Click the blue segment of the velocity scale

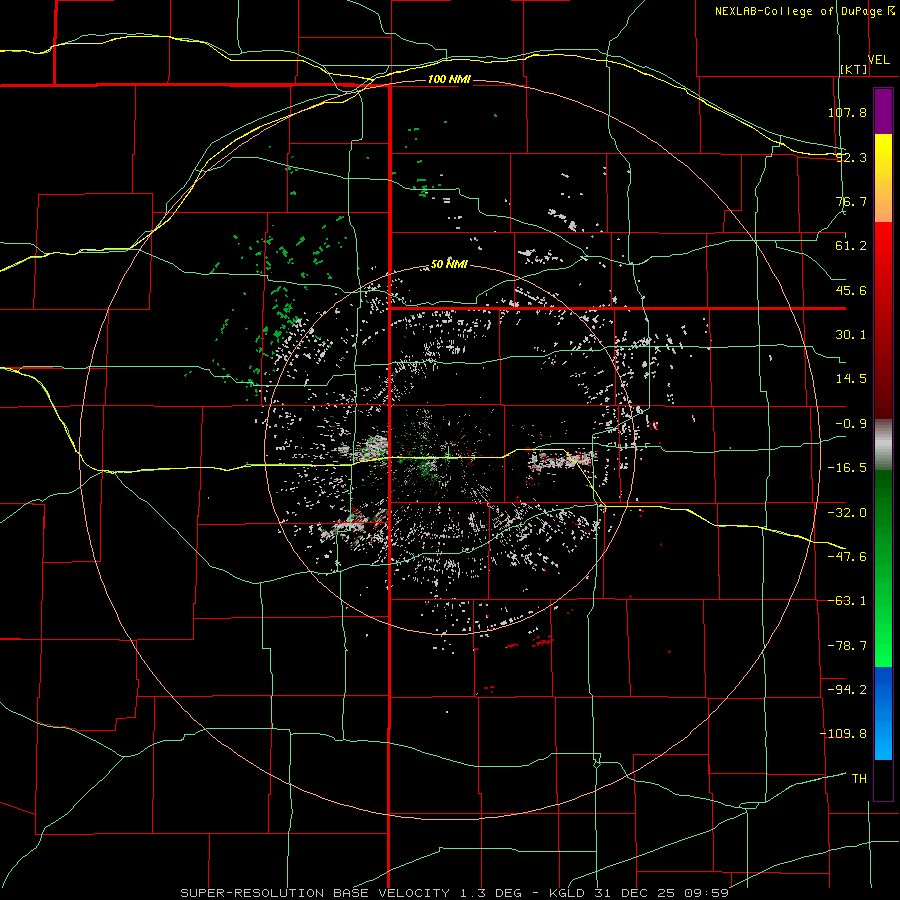pyautogui.click(x=883, y=713)
